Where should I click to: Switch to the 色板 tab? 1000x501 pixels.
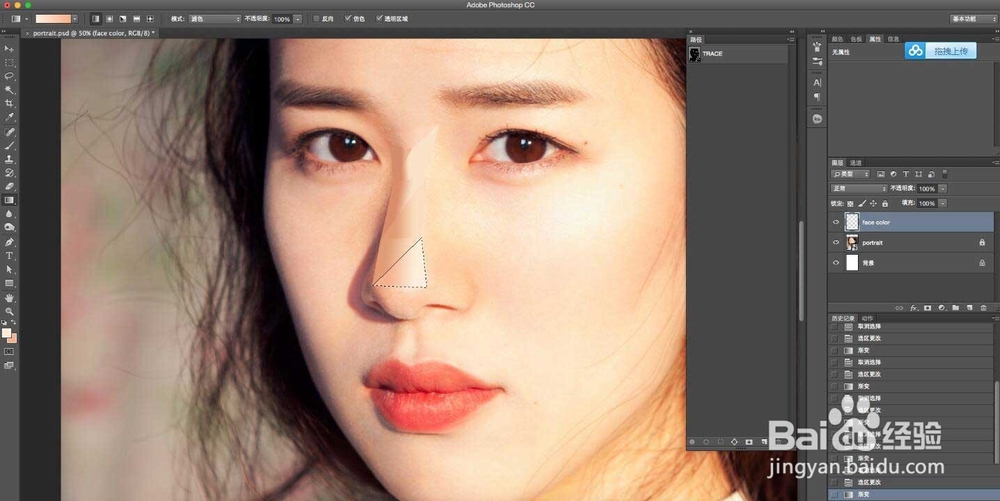pos(857,39)
